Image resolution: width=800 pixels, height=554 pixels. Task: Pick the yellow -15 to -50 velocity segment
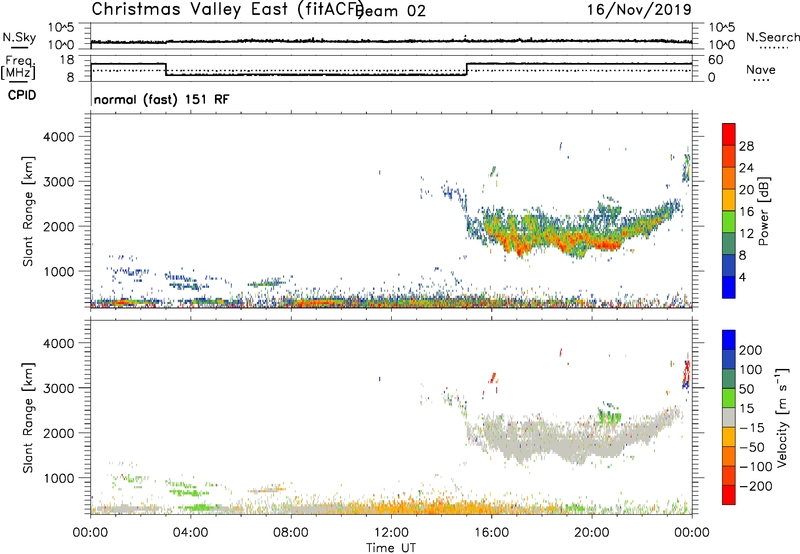click(x=729, y=437)
